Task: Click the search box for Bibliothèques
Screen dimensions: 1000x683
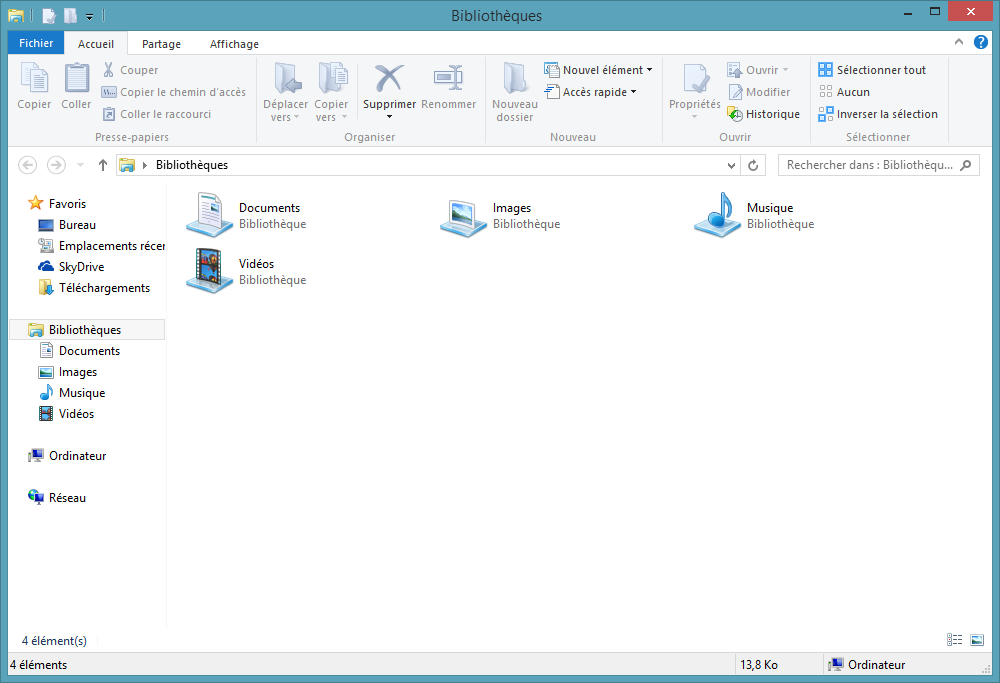Action: tap(870, 165)
